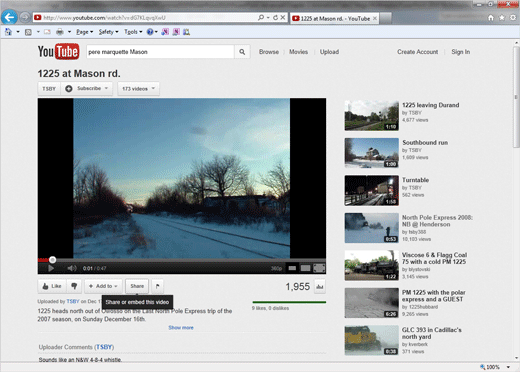The image size is (520, 372).
Task: Like the video
Action: pyautogui.click(x=52, y=286)
